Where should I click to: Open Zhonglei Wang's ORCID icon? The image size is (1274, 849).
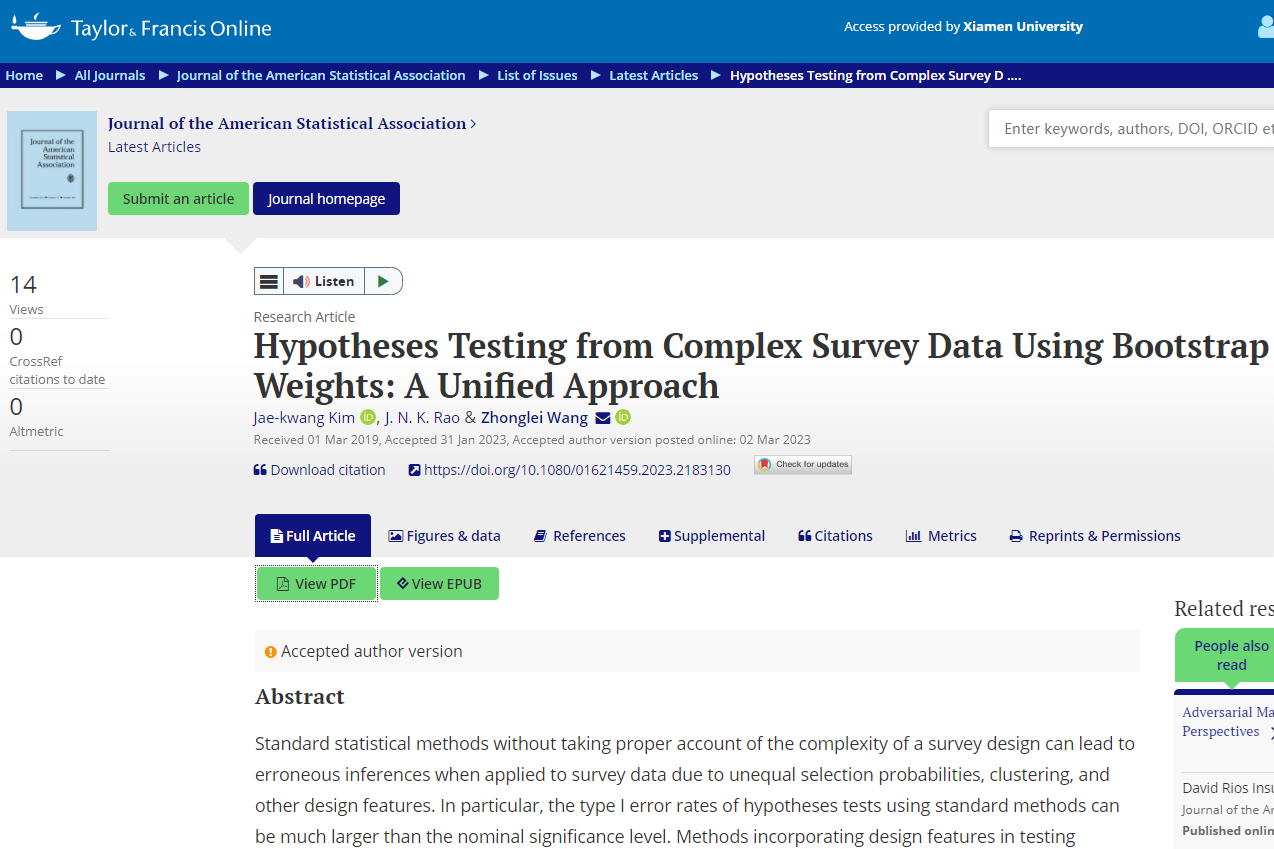click(x=623, y=418)
